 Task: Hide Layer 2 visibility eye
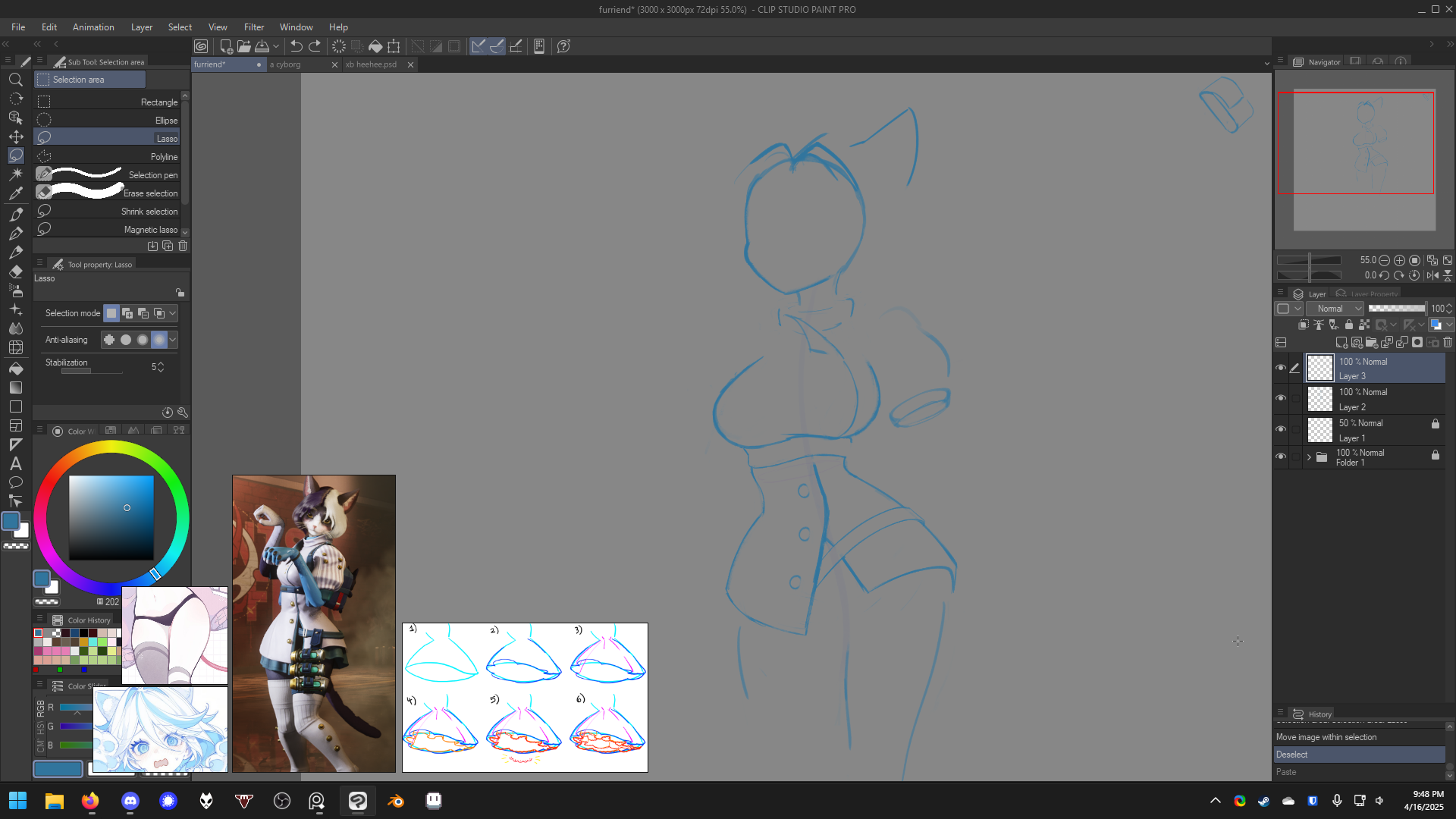pos(1281,398)
